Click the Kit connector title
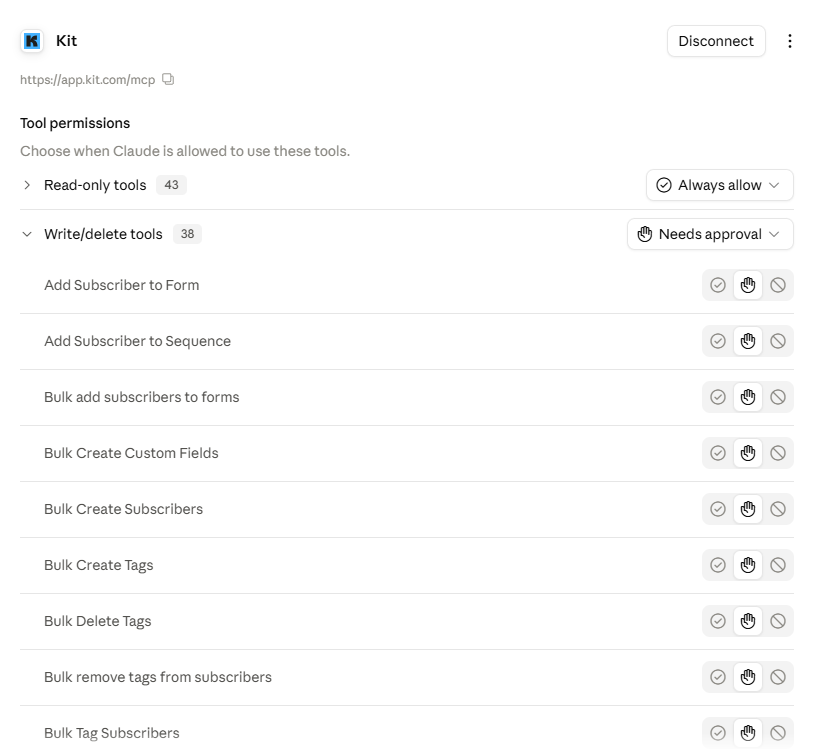This screenshot has width=813, height=750. (x=66, y=41)
